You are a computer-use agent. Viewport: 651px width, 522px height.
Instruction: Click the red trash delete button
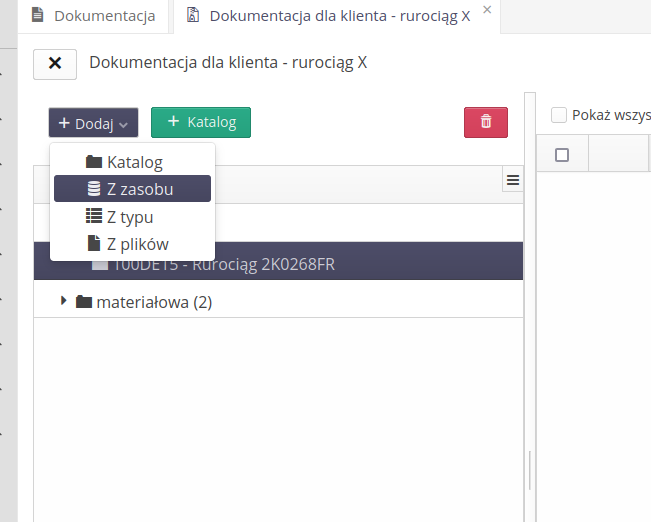tap(486, 122)
